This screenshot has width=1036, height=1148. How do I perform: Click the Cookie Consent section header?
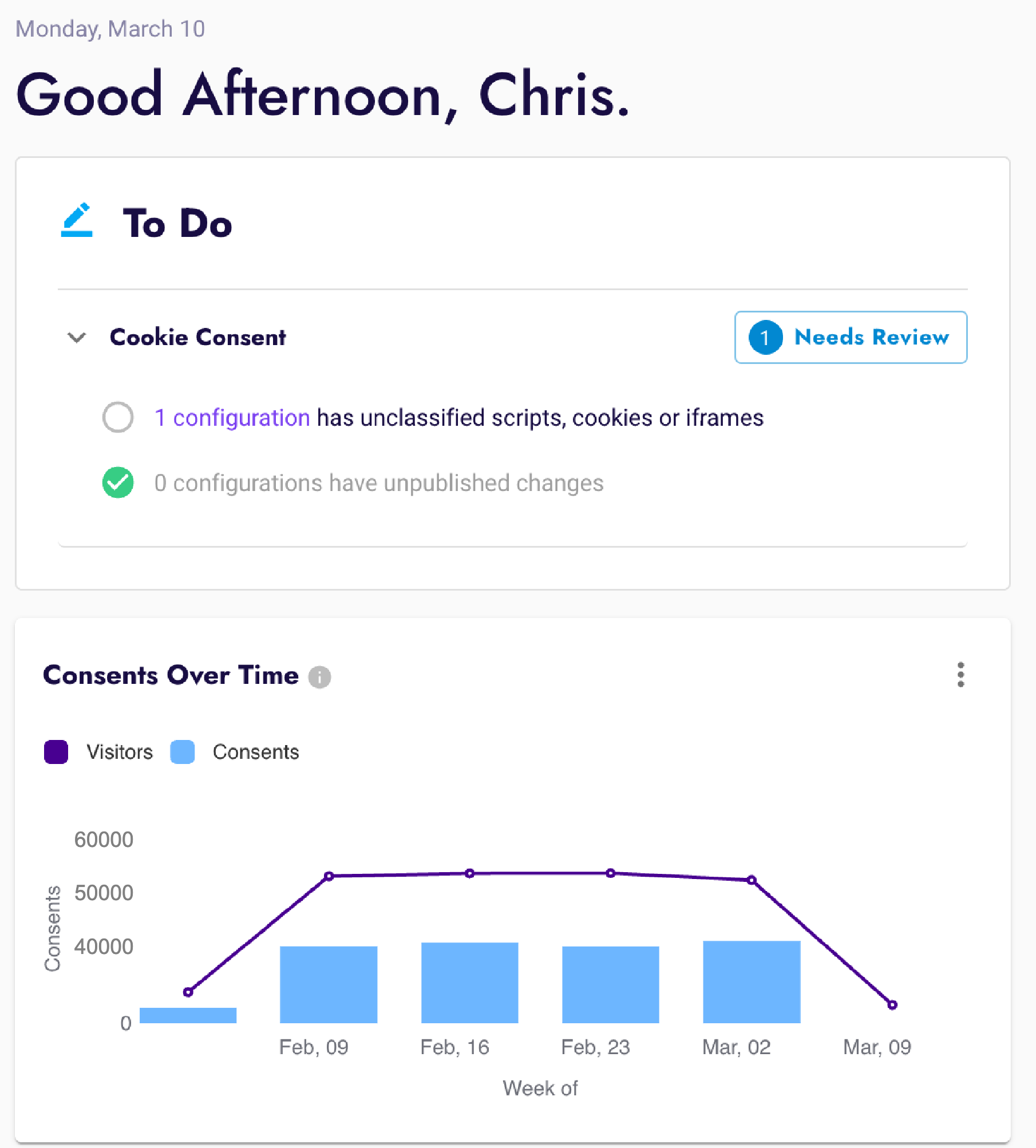(x=197, y=338)
